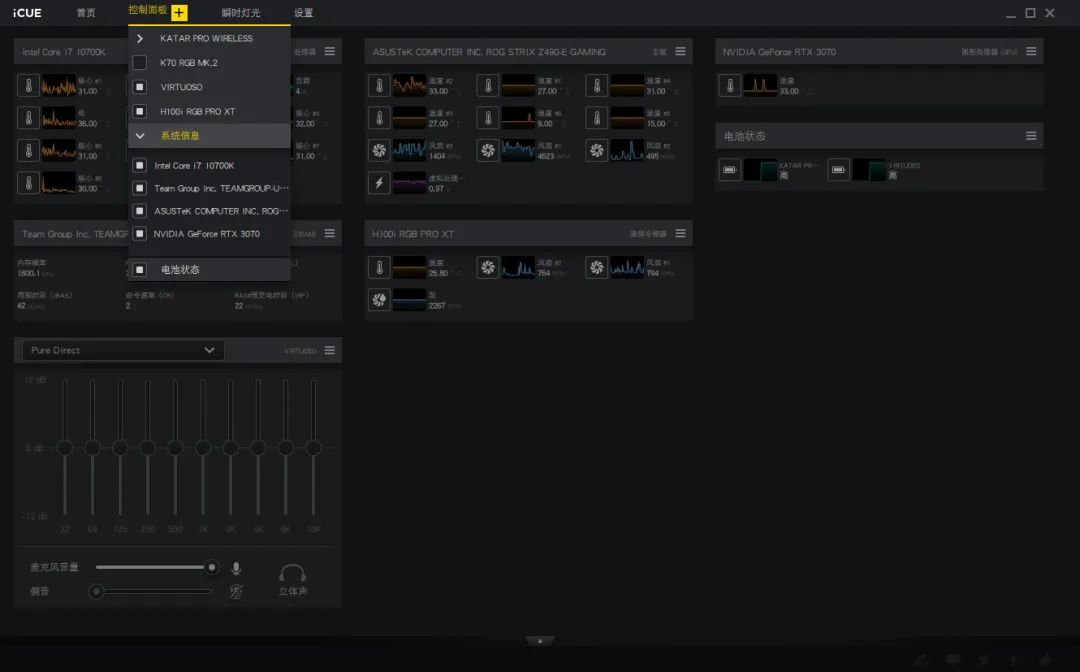Expand the KATAR PRO WIRELESS entry
Screen dimensions: 1080x672
coord(140,39)
